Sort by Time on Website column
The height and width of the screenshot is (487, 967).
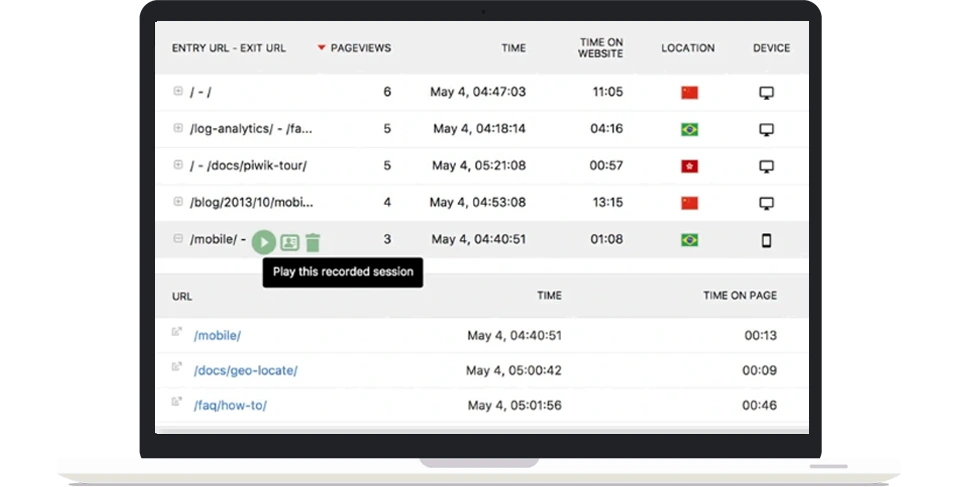(600, 48)
